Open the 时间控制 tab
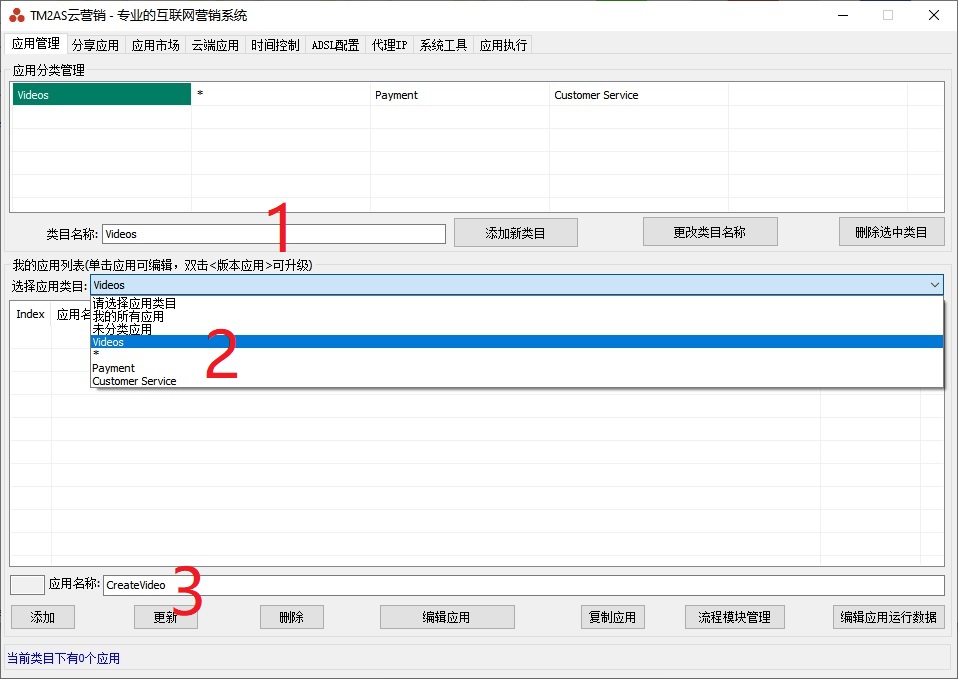The width and height of the screenshot is (958, 679). pyautogui.click(x=274, y=44)
